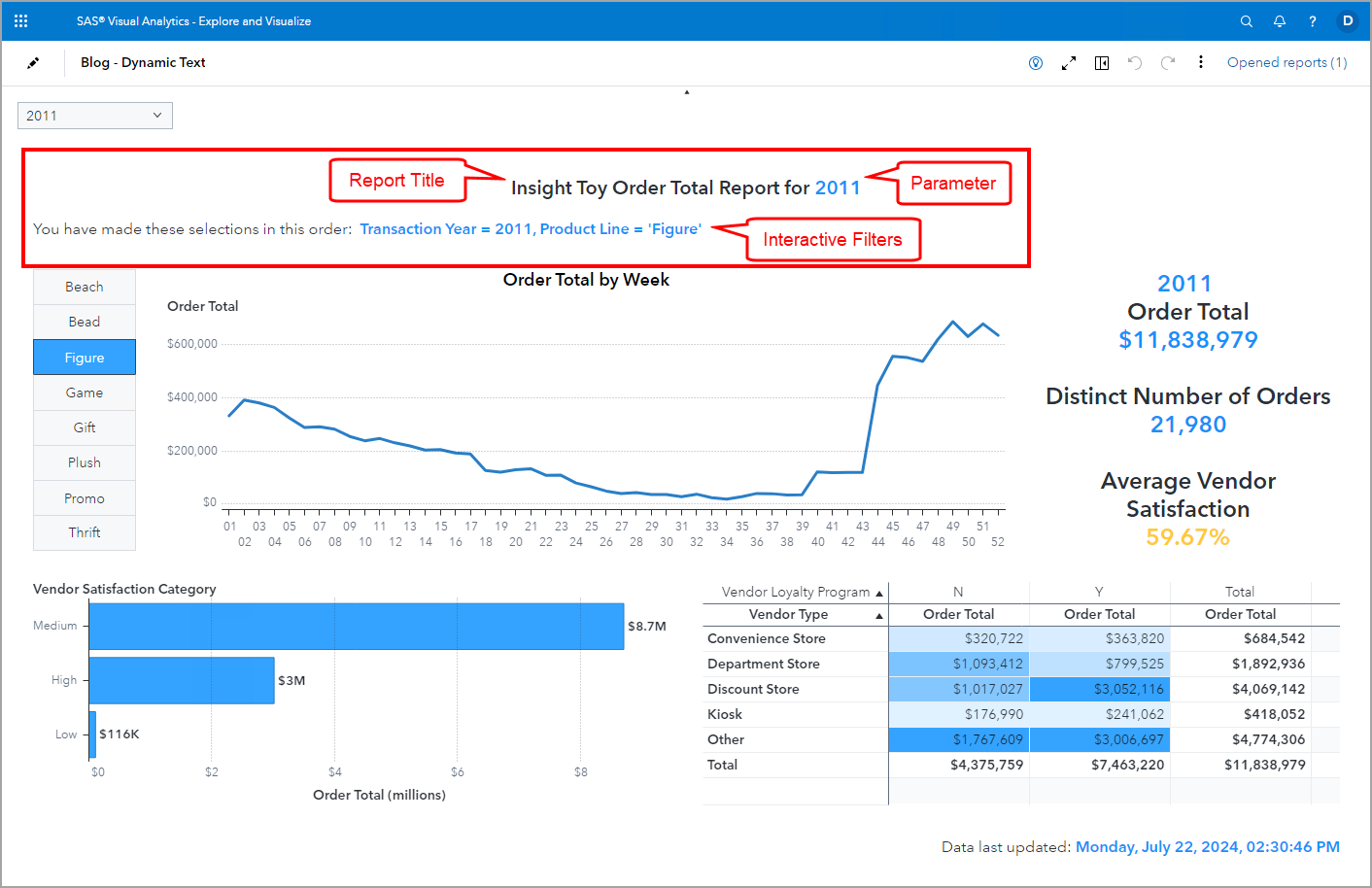Open the user profile avatar D

tap(1347, 20)
